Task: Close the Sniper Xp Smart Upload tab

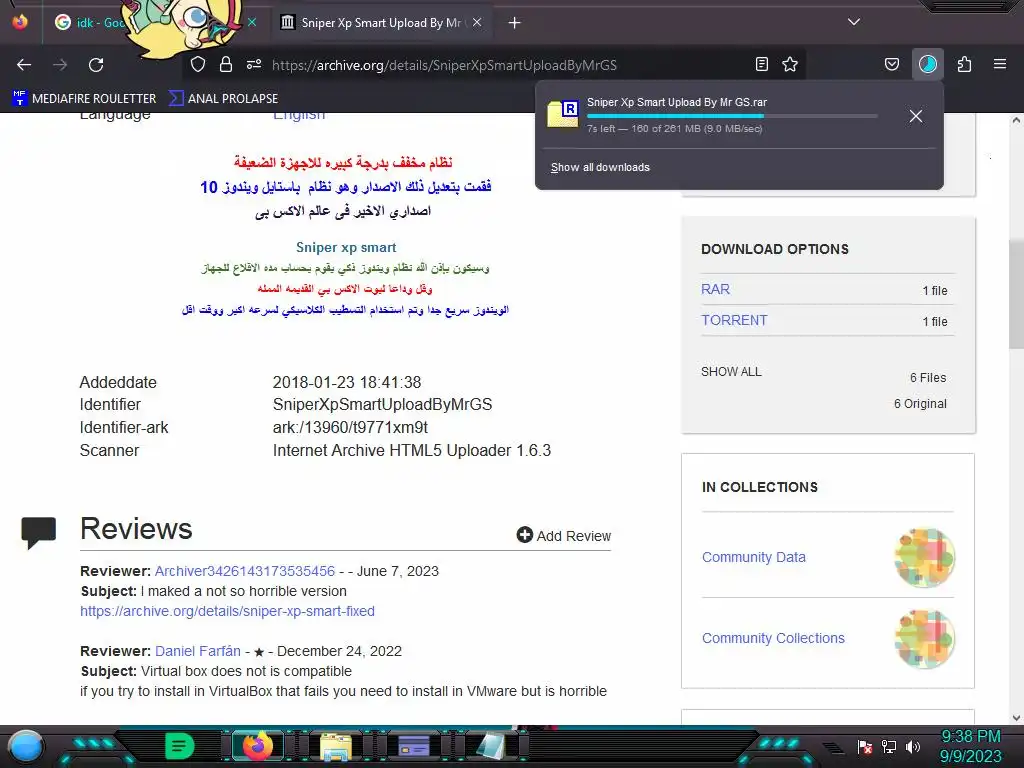Action: (x=477, y=23)
